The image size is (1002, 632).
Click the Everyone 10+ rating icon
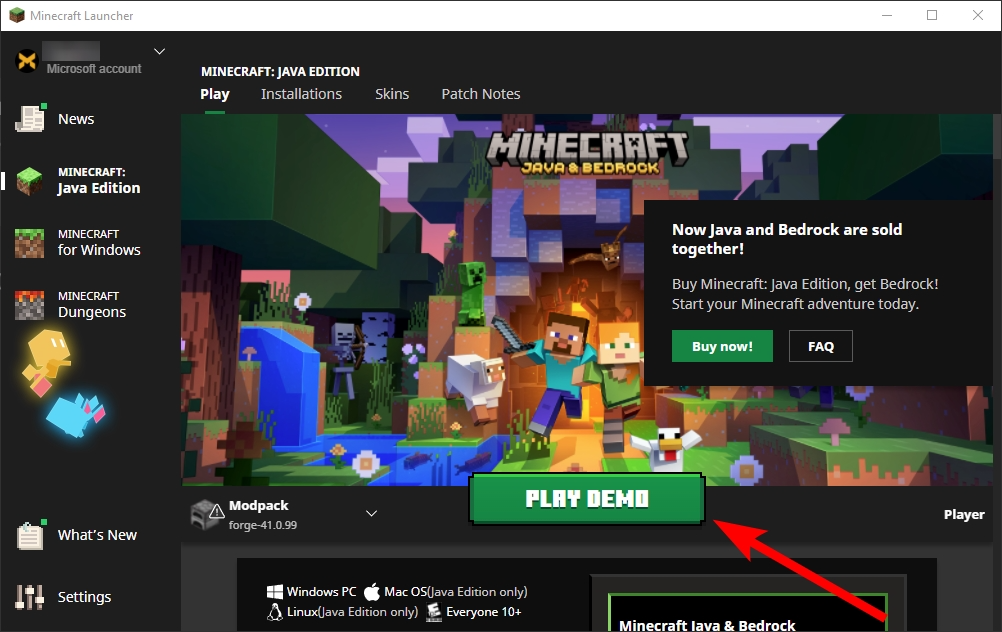(434, 612)
